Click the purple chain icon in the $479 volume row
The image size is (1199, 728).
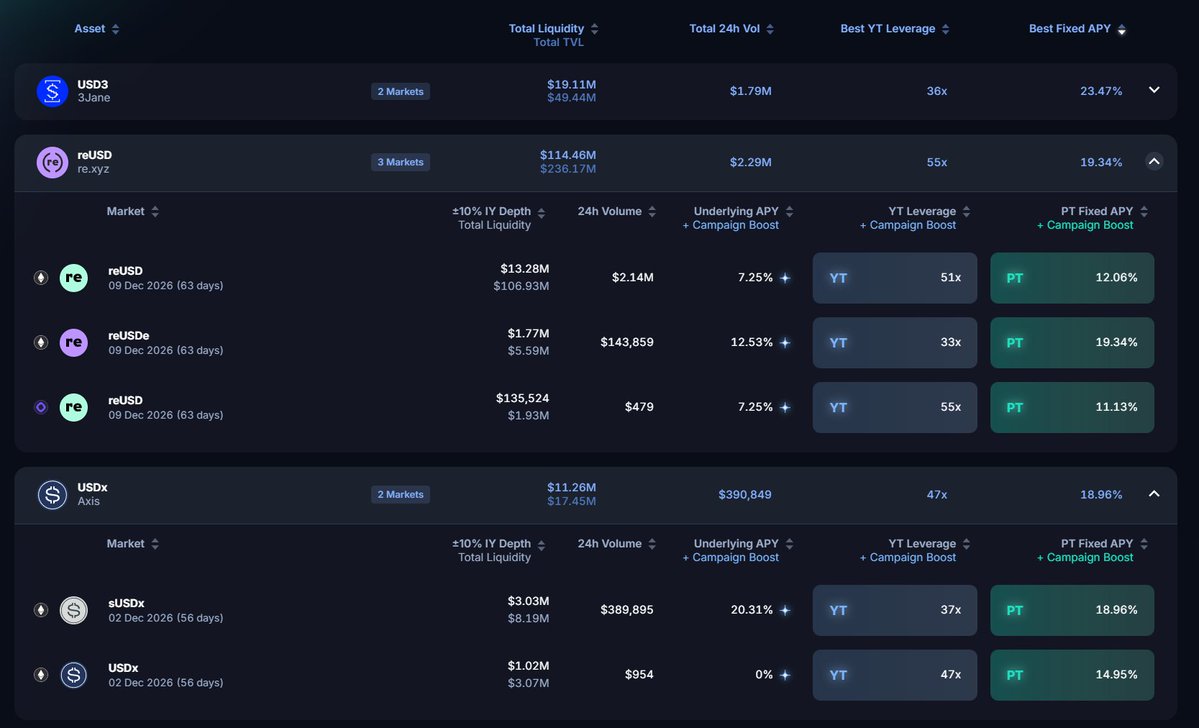click(x=41, y=408)
